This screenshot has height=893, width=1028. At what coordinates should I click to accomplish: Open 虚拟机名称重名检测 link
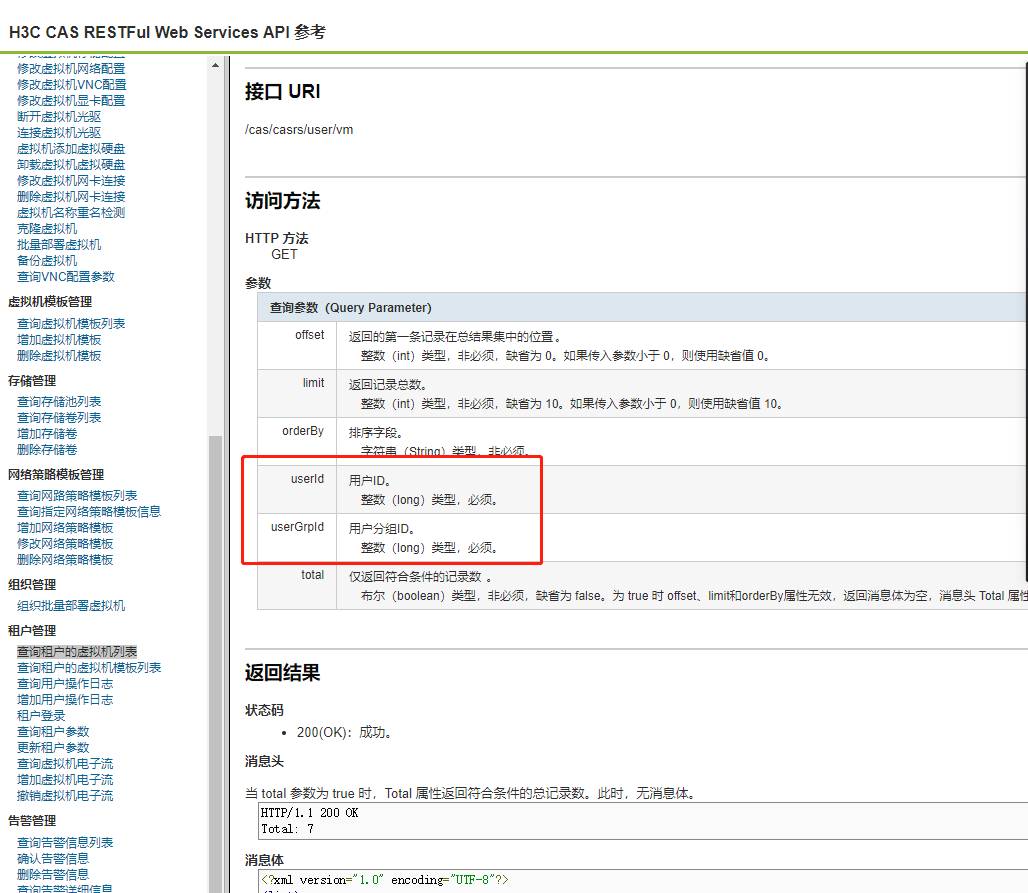pyautogui.click(x=71, y=212)
